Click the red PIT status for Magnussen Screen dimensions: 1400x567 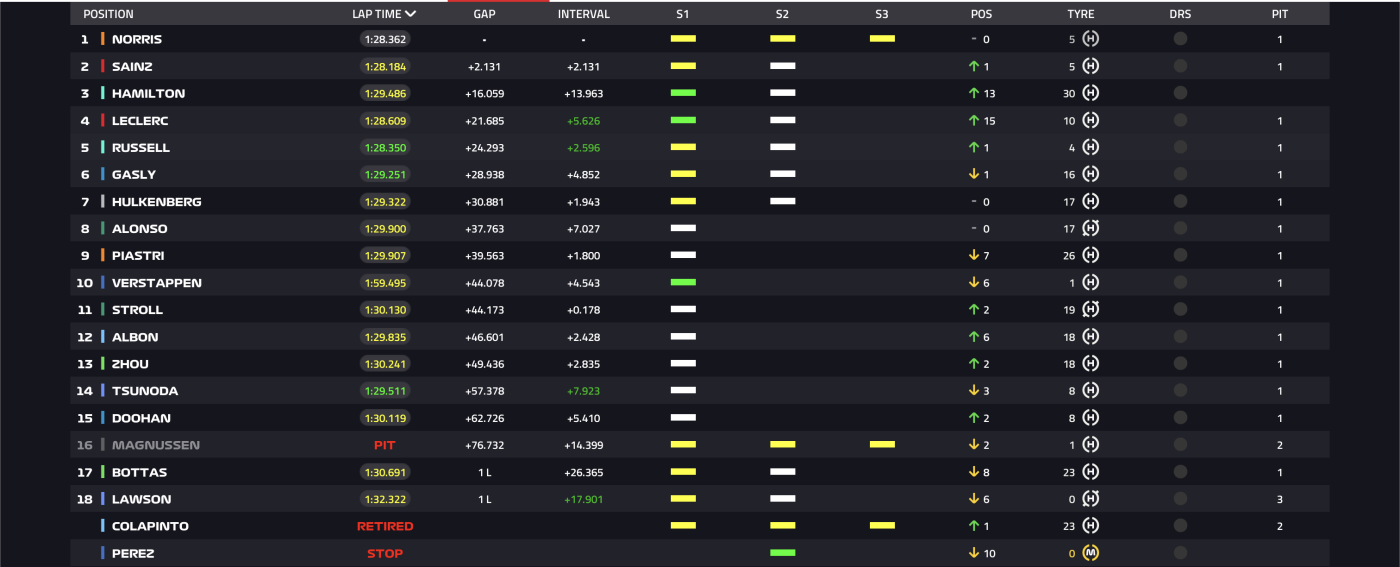coord(385,444)
